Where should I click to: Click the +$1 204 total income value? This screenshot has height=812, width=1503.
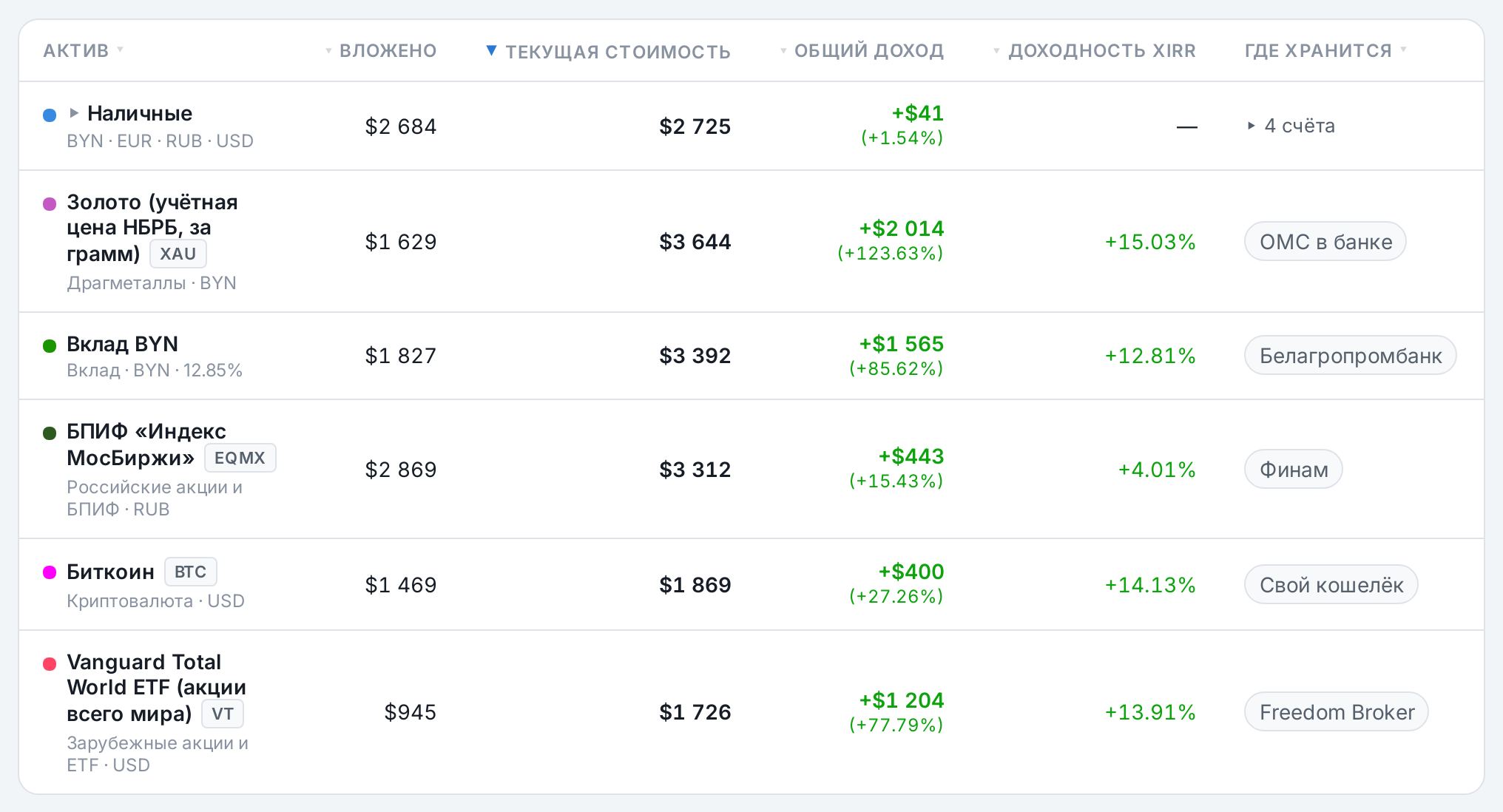pos(902,700)
